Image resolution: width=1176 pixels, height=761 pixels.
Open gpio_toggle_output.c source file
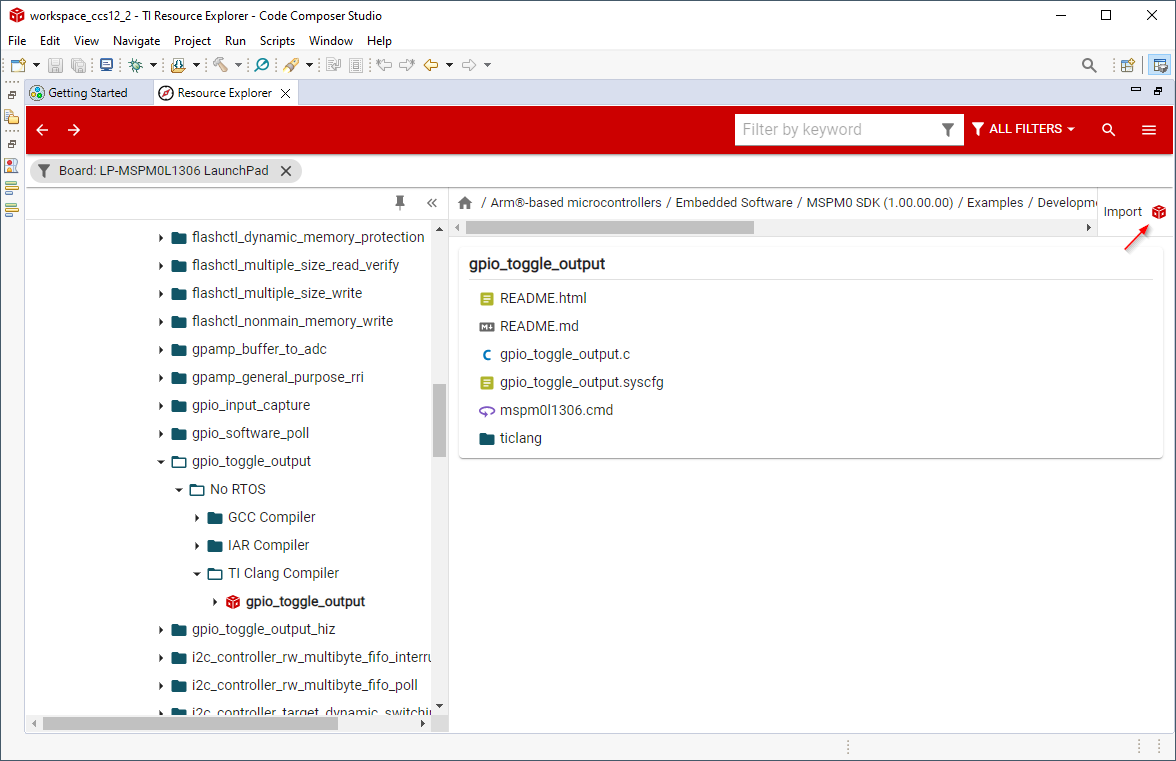click(x=564, y=354)
